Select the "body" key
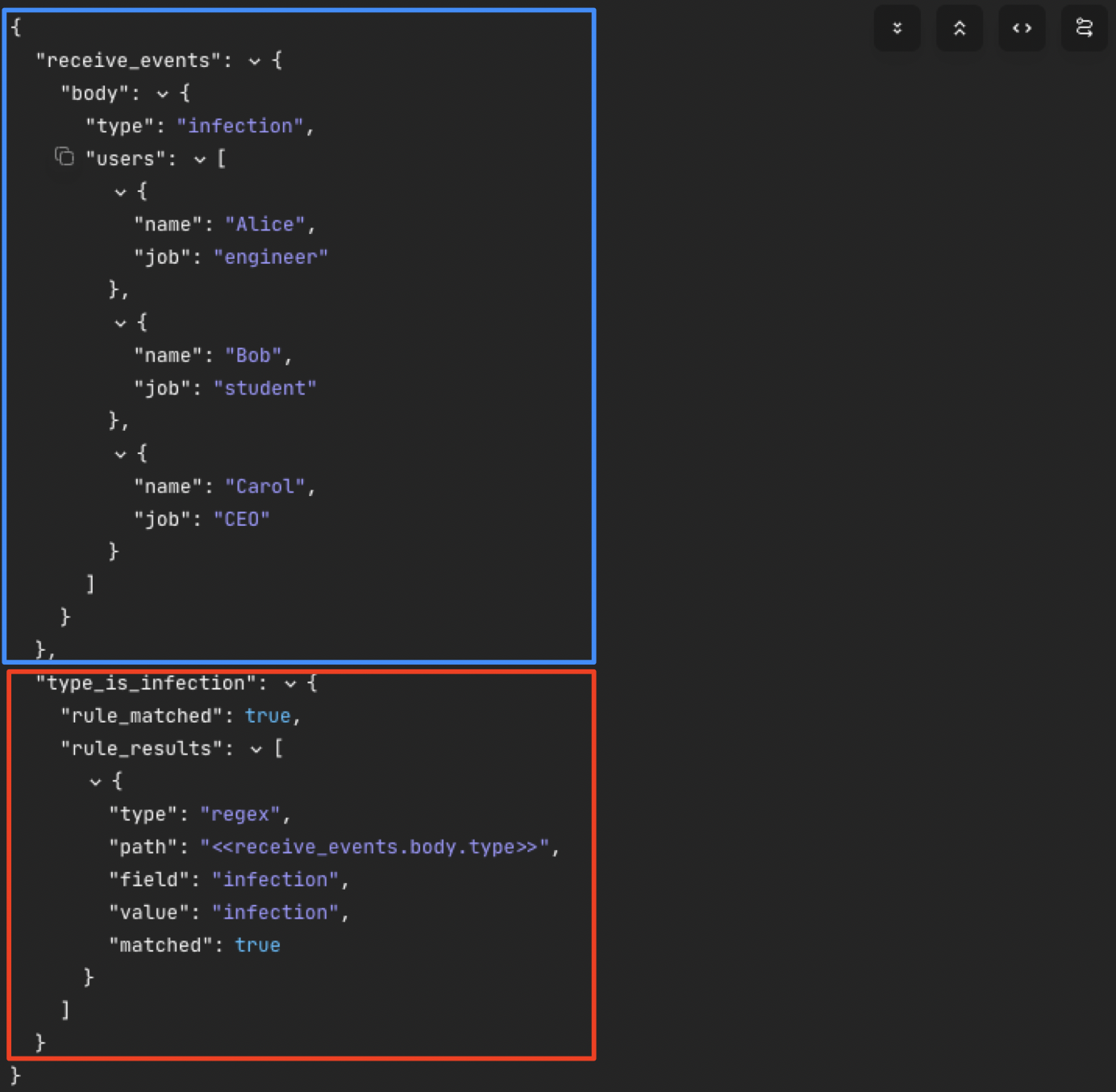 [x=95, y=94]
